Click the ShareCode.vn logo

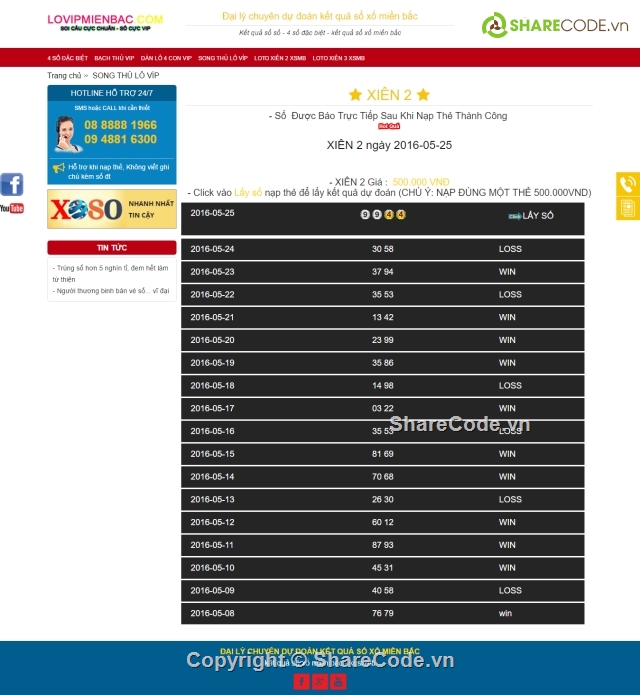coord(554,25)
